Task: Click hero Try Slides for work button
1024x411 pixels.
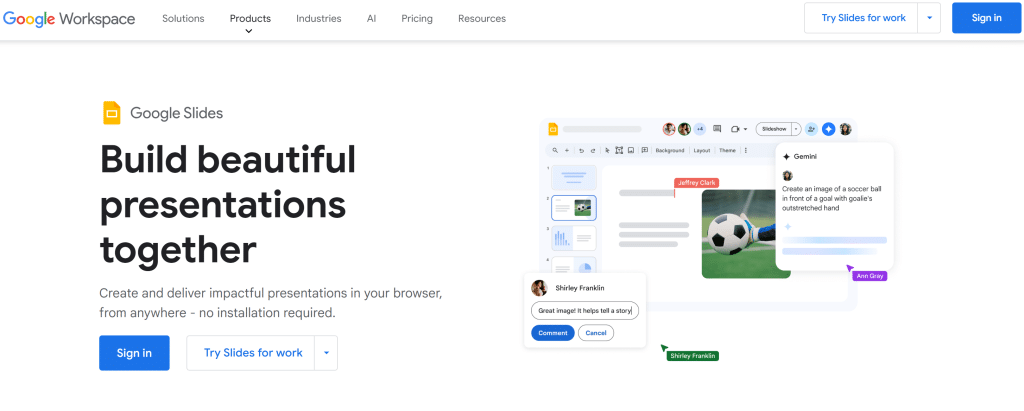Action: [253, 353]
